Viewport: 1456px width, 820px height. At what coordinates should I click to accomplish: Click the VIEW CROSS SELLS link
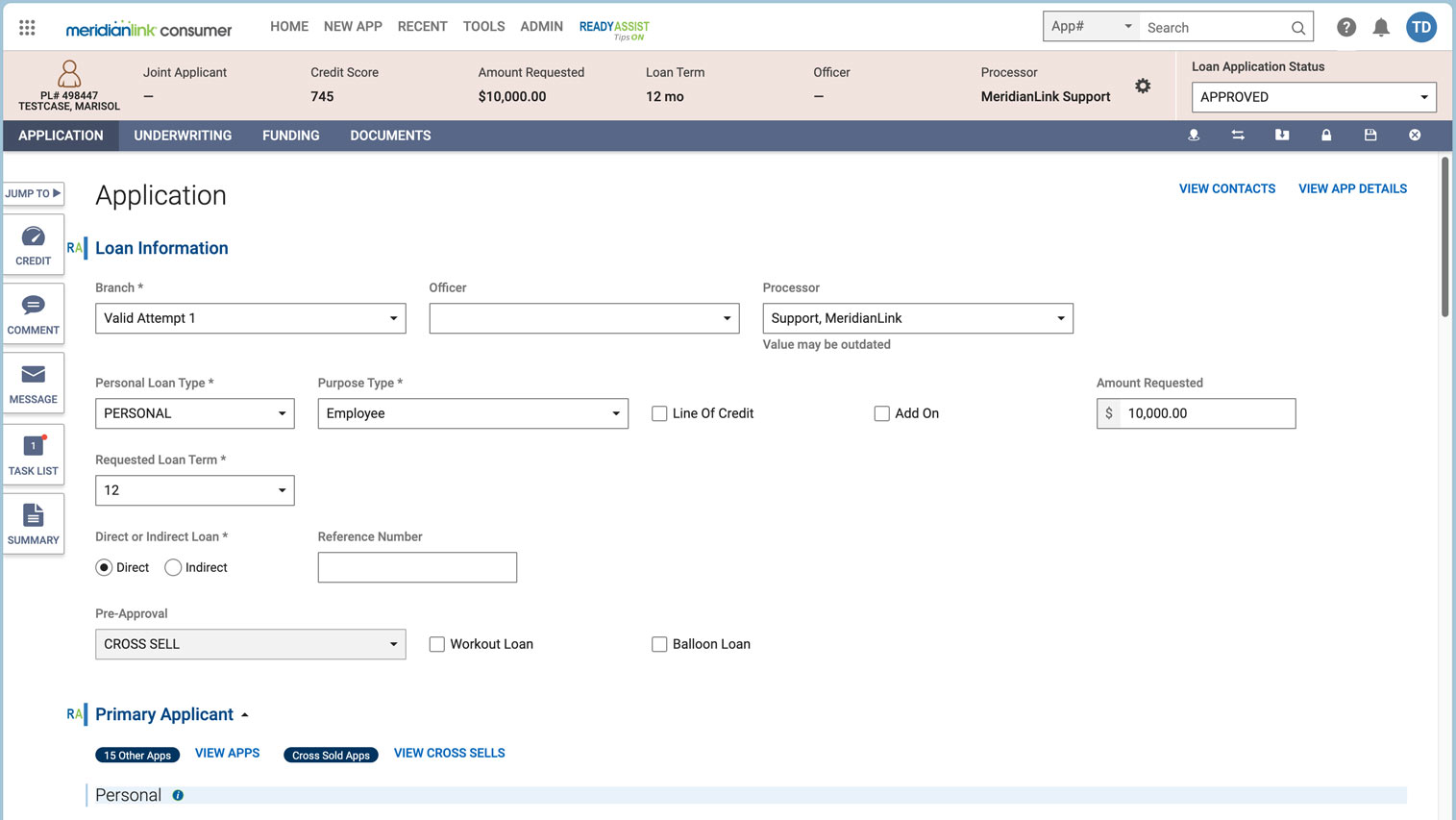(x=449, y=753)
